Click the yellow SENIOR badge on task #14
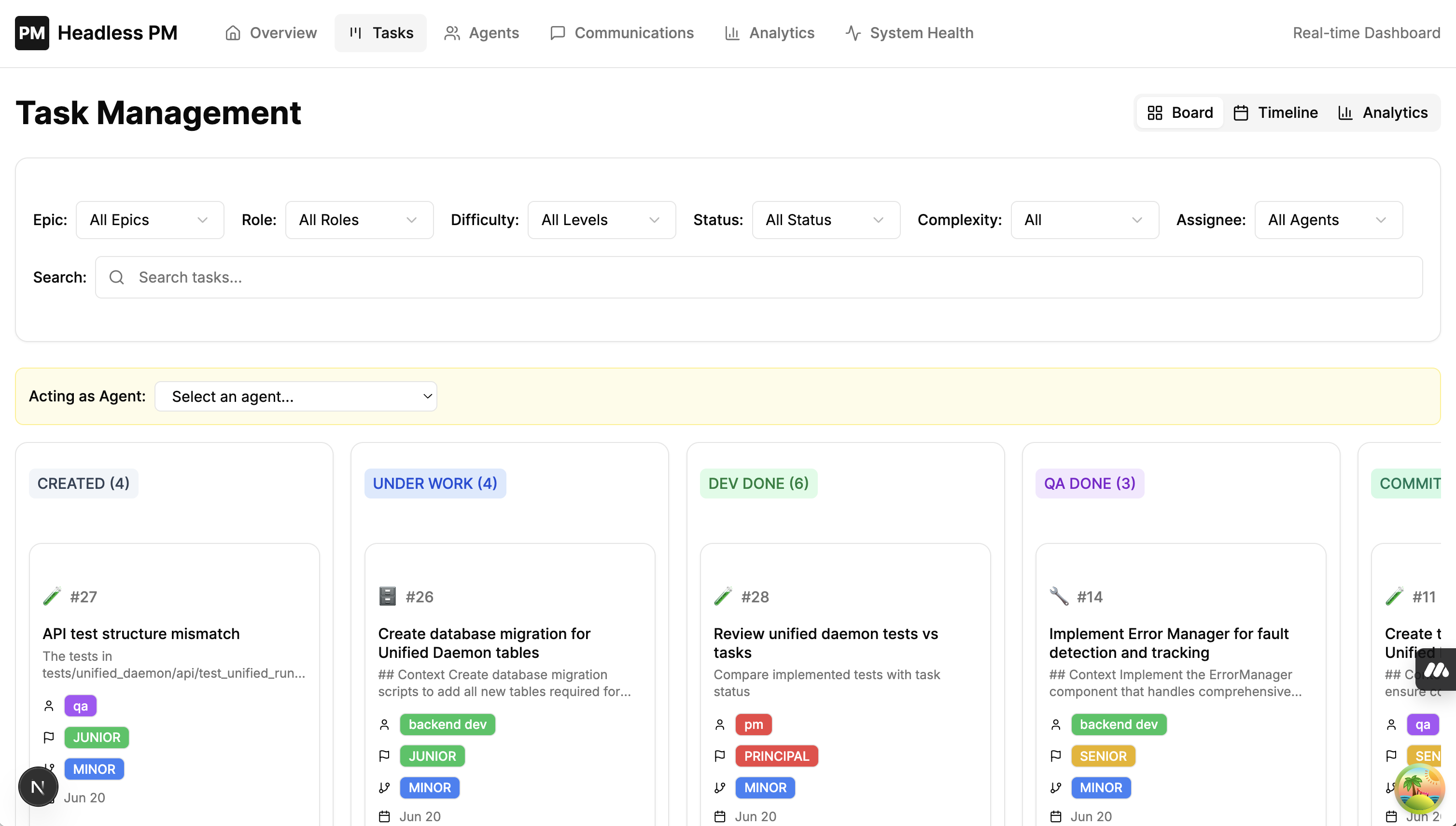 point(1103,756)
